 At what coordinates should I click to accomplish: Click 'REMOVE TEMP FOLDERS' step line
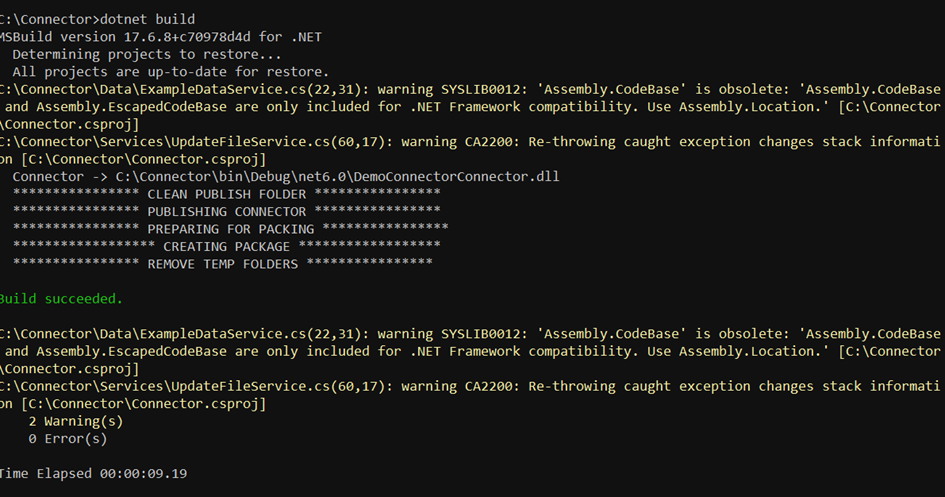[x=222, y=264]
